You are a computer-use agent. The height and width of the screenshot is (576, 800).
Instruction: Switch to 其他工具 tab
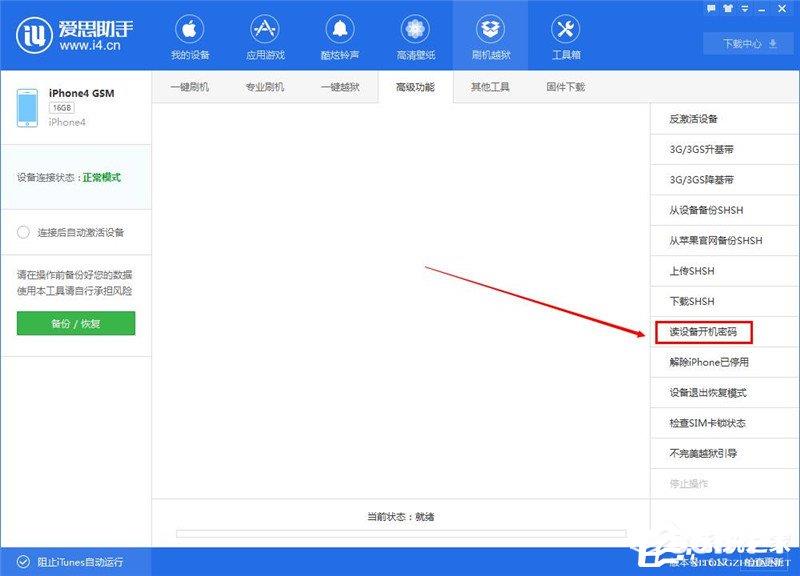coord(490,87)
